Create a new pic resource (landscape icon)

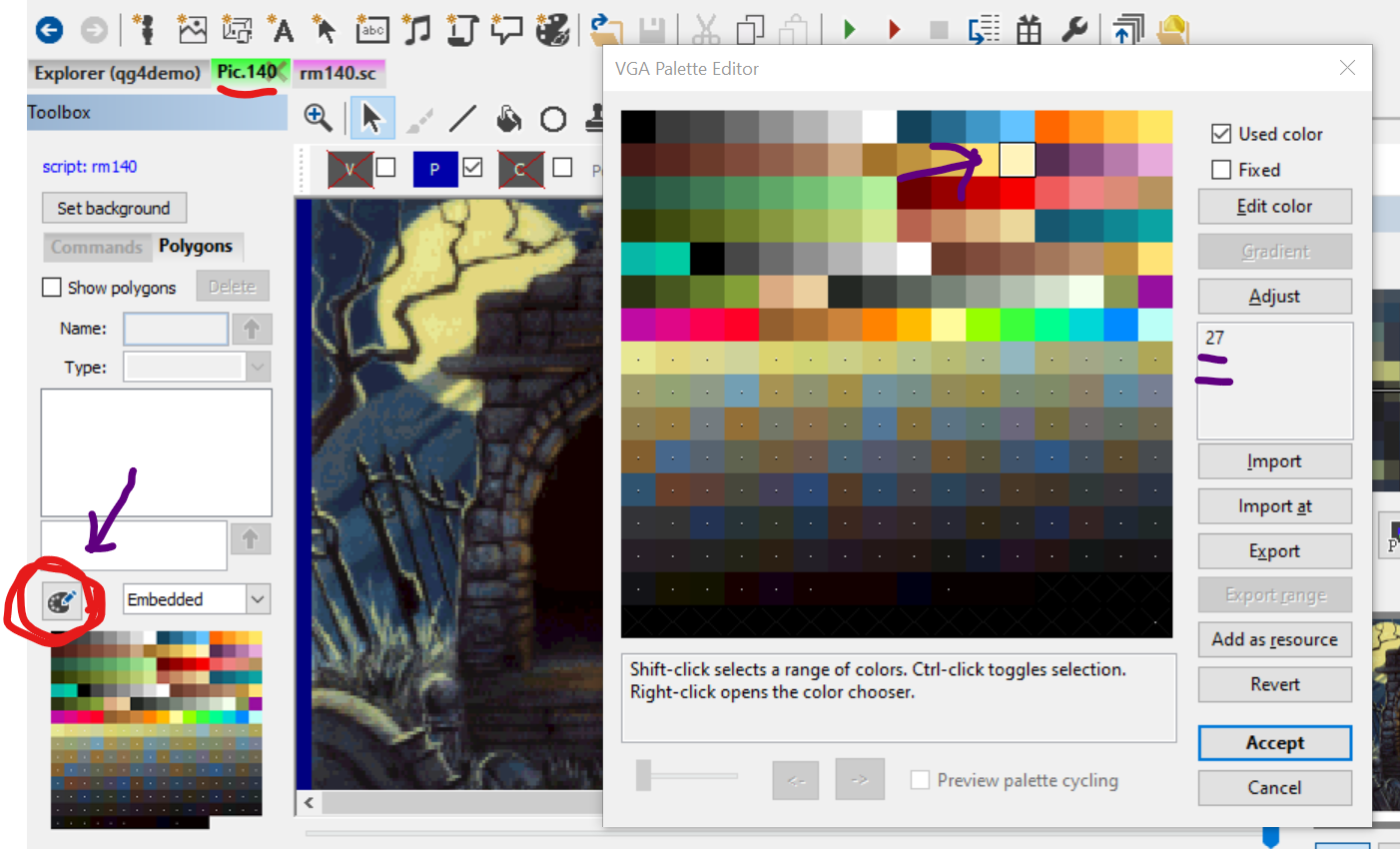pos(192,30)
